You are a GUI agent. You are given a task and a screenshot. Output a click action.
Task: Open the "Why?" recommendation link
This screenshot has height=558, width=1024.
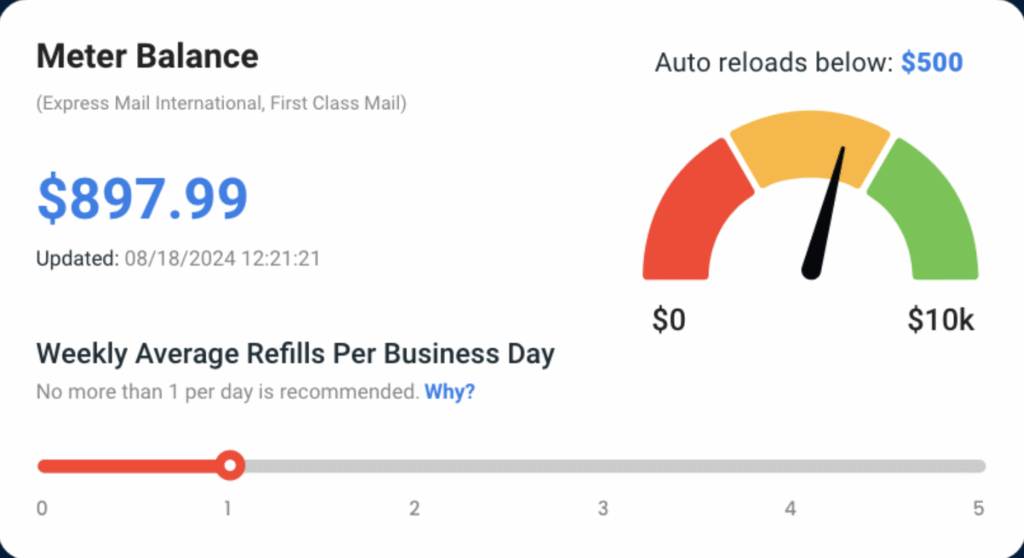tap(449, 392)
